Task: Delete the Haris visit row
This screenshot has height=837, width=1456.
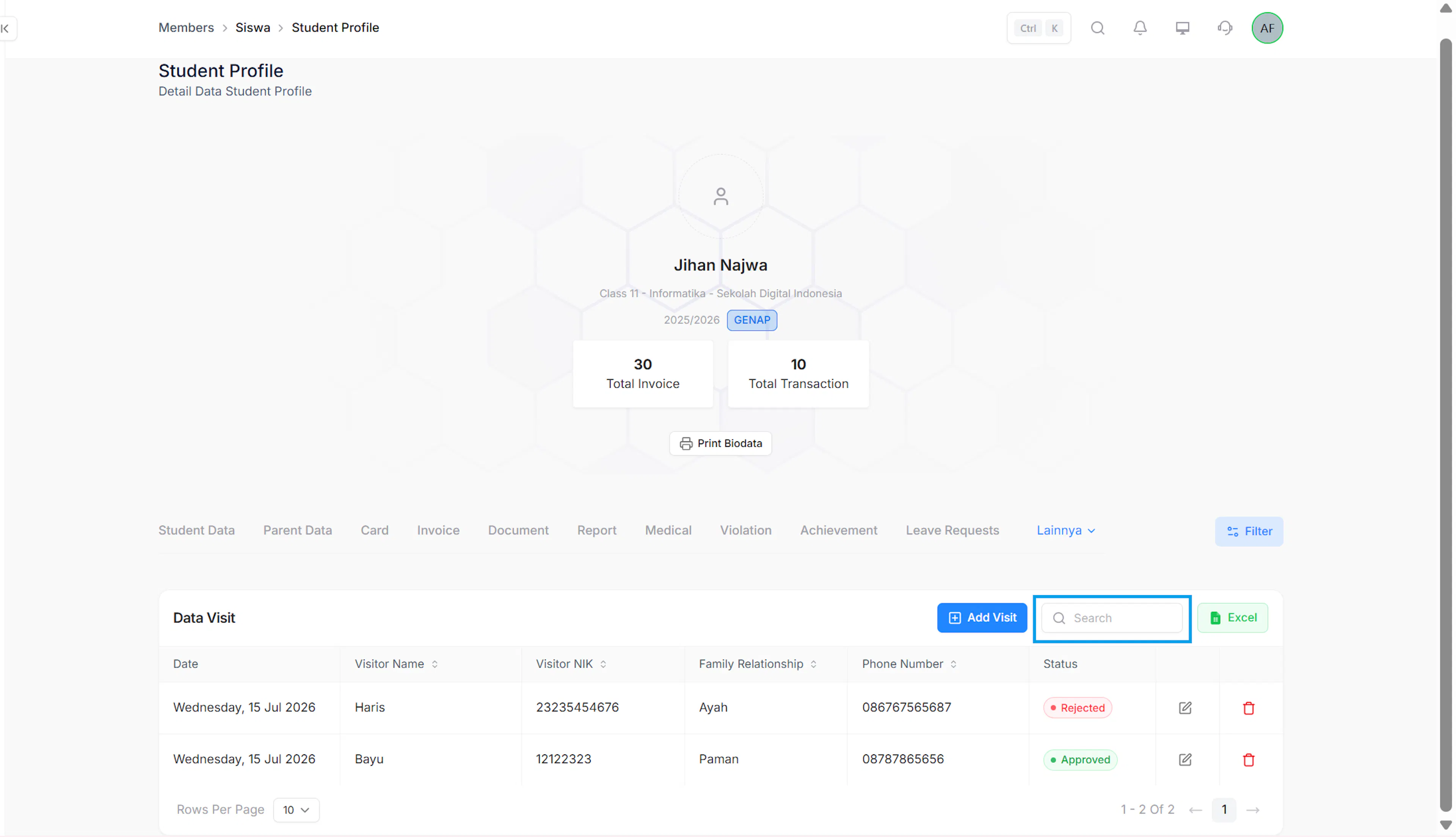Action: pyautogui.click(x=1249, y=708)
